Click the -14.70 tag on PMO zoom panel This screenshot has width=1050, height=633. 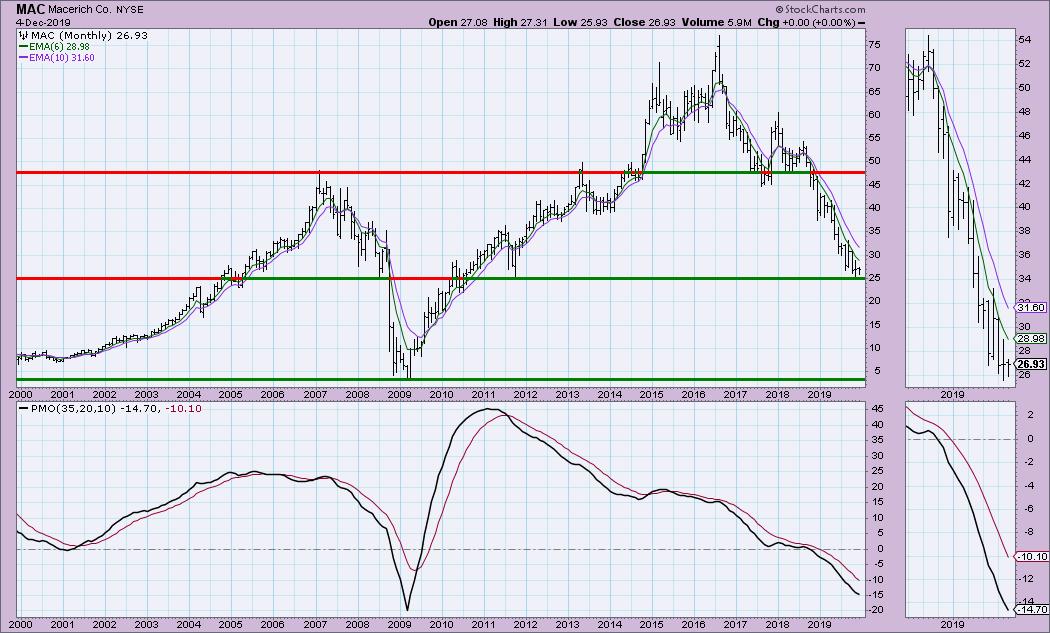(x=1031, y=609)
